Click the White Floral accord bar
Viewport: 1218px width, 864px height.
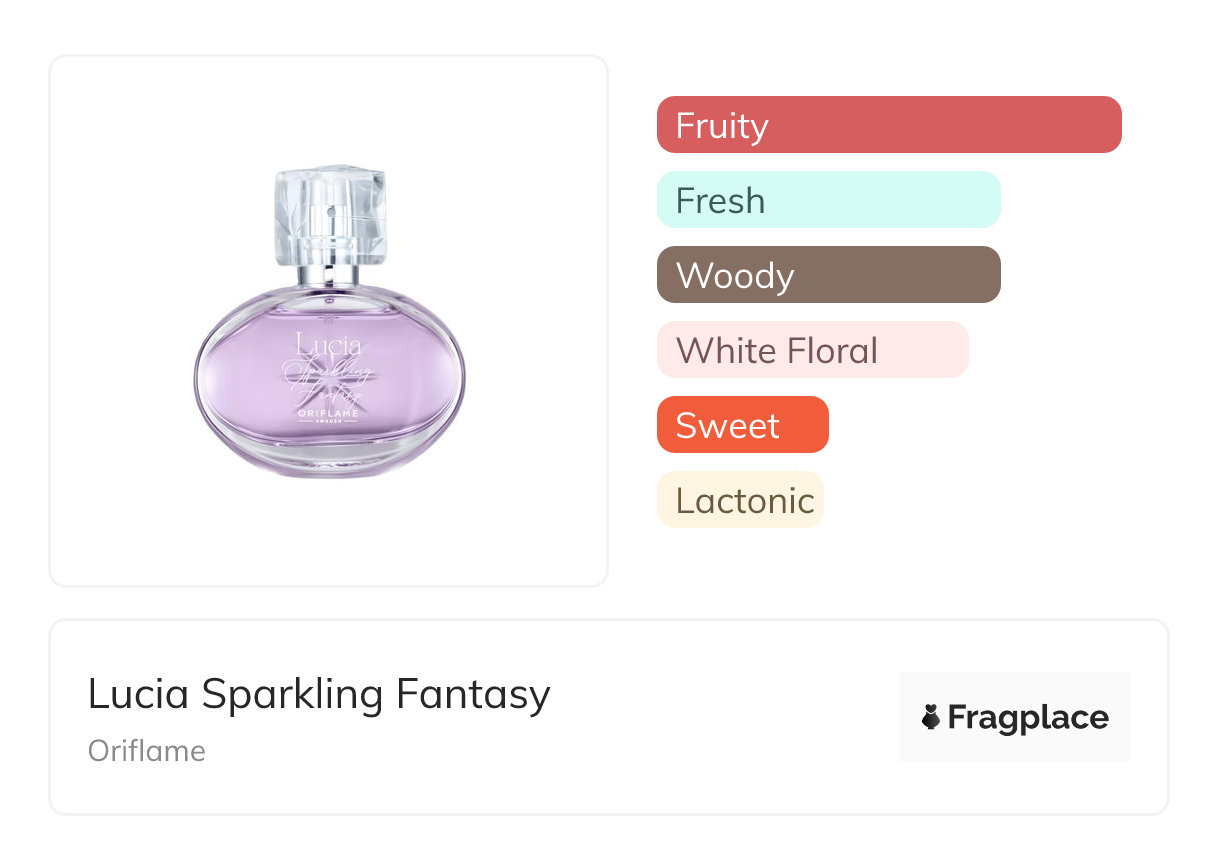[812, 350]
